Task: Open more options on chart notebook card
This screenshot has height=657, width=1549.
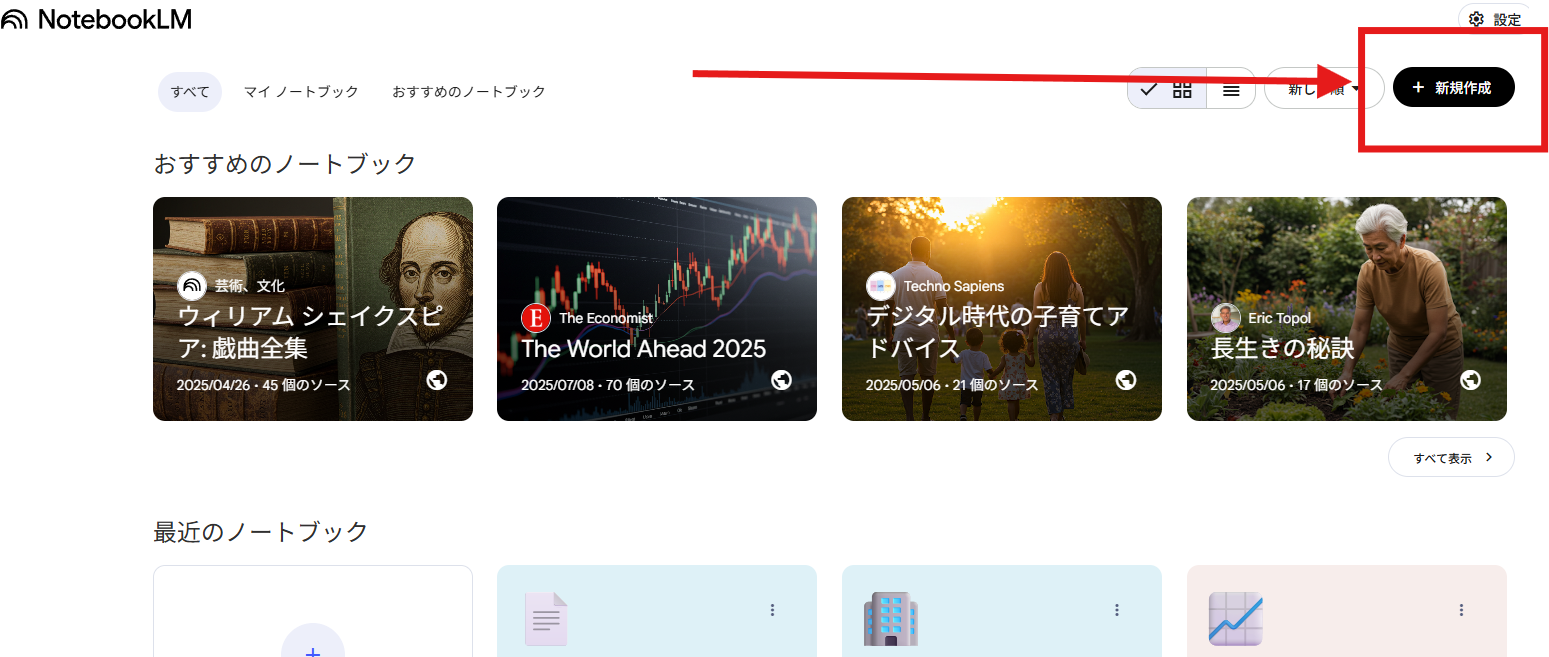Action: point(1461,610)
